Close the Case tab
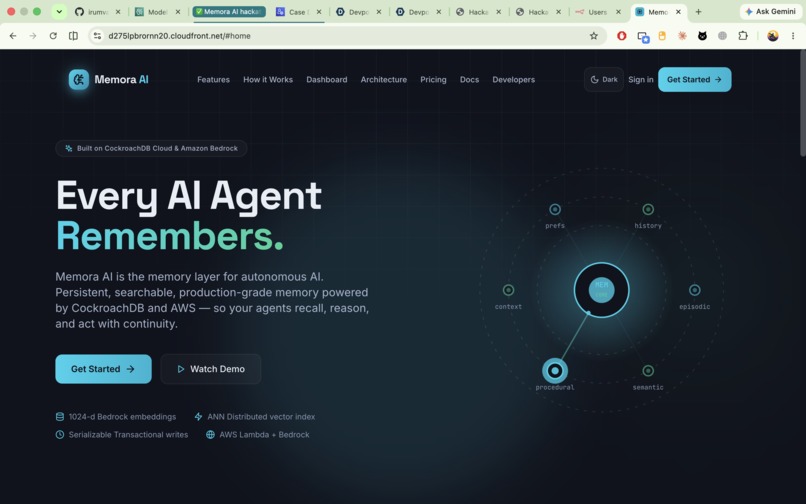Viewport: 806px width, 504px height. click(x=319, y=12)
